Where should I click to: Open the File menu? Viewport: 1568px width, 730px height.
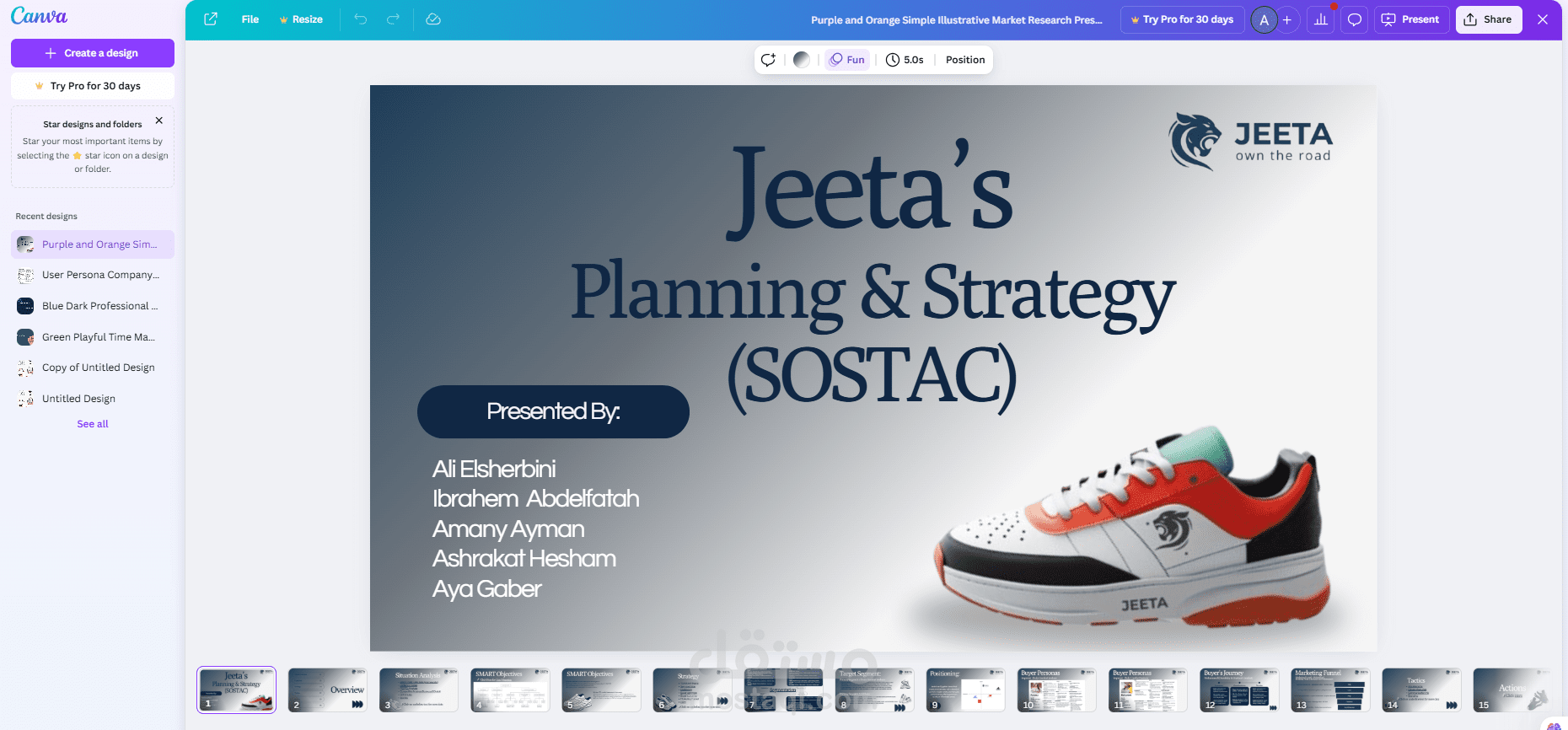pyautogui.click(x=250, y=19)
